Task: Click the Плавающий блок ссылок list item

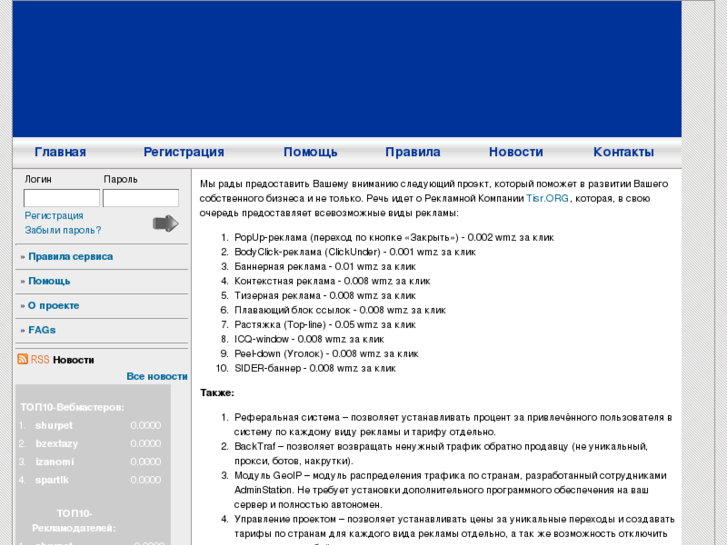Action: tap(340, 310)
